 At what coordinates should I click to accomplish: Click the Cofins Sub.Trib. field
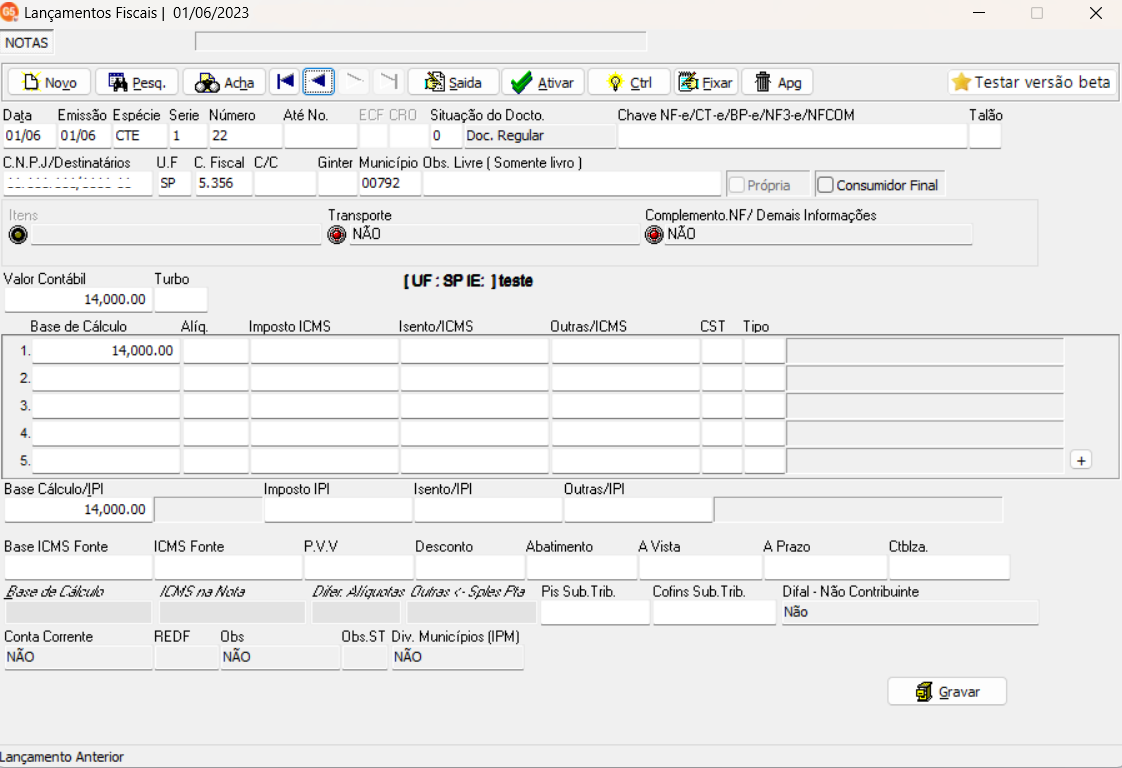(714, 613)
